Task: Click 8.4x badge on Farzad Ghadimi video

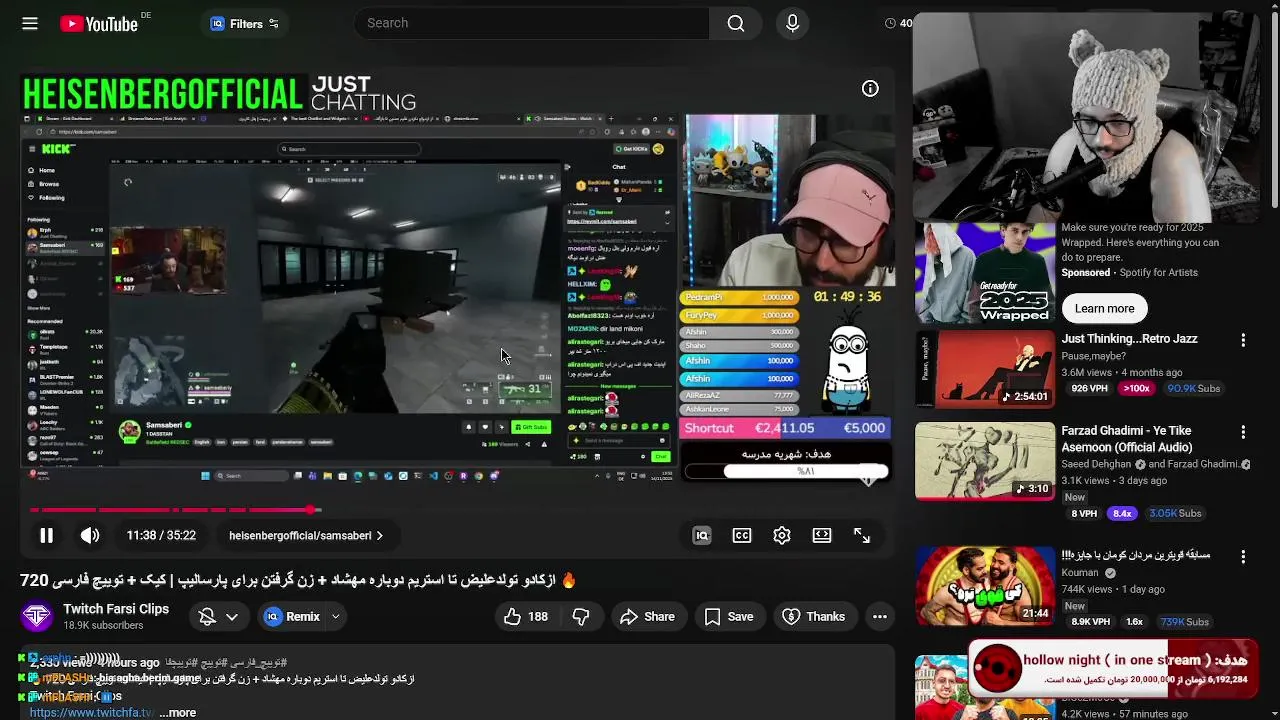Action: tap(1122, 513)
